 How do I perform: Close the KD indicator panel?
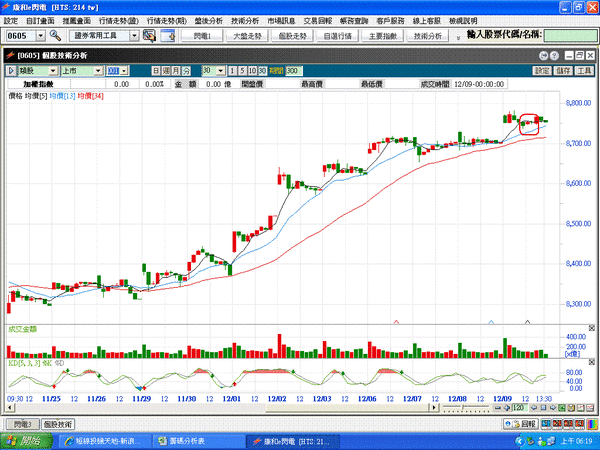[592, 362]
